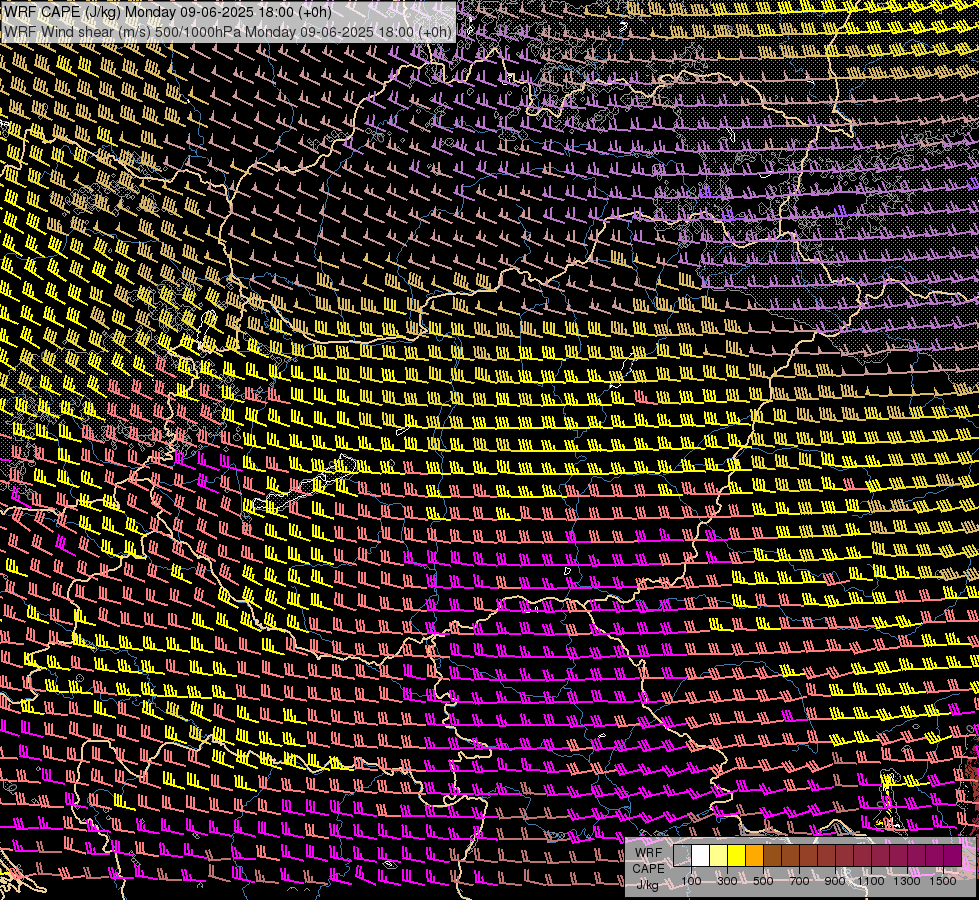The height and width of the screenshot is (900, 979).
Task: Click the 'WRF CAPE (J/kg)' title line
Action: [168, 12]
